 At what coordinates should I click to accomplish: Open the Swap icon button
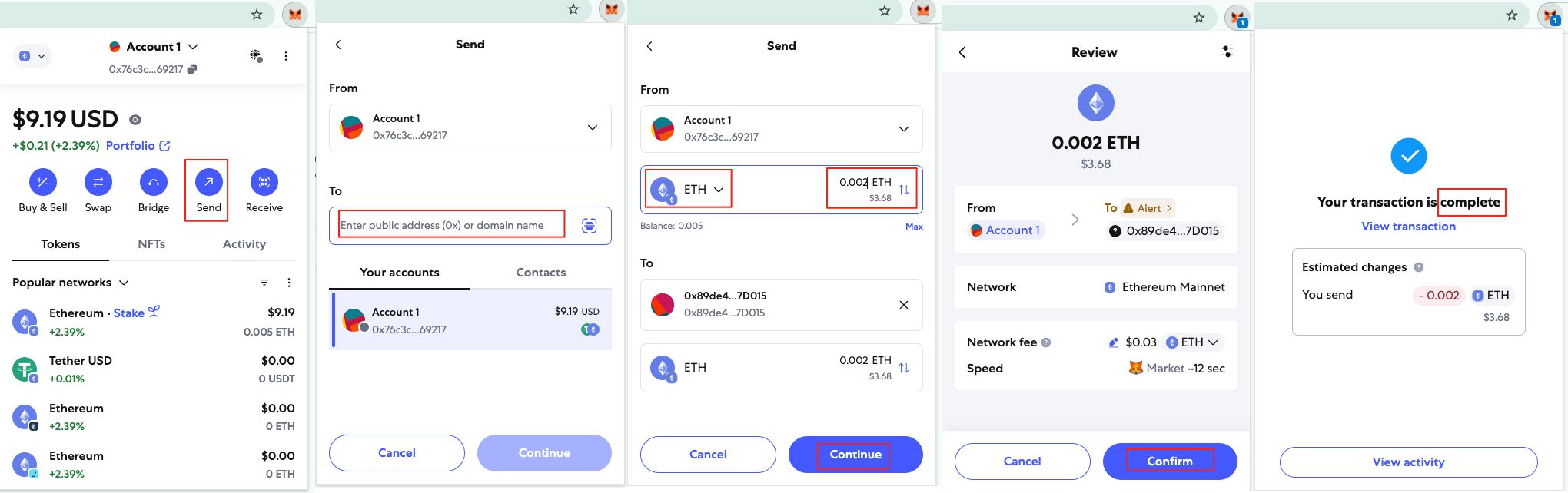coord(98,182)
